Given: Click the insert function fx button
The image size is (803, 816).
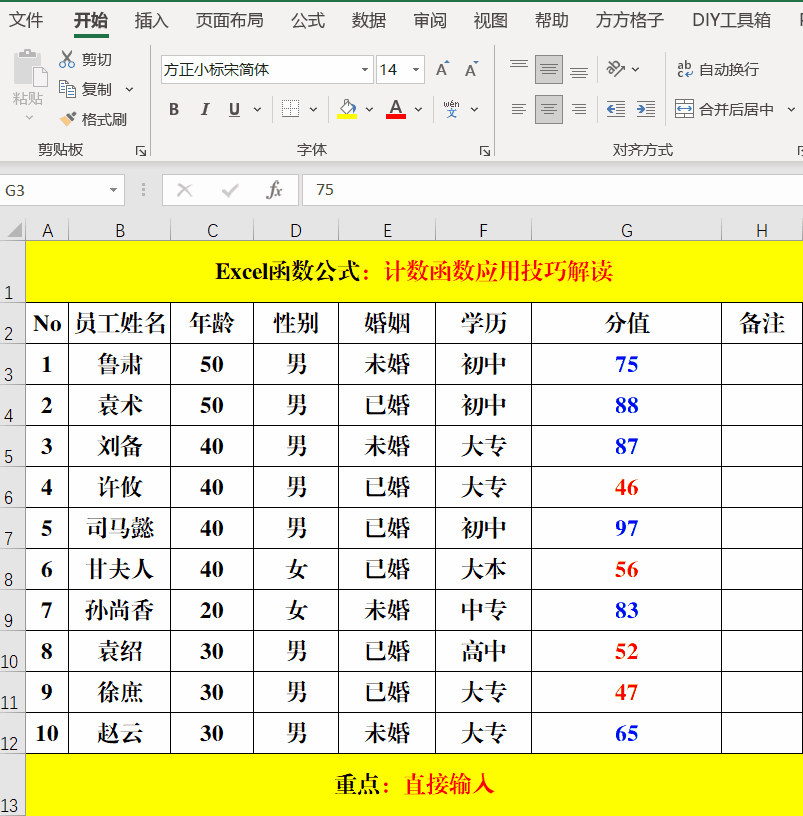Looking at the screenshot, I should 274,190.
